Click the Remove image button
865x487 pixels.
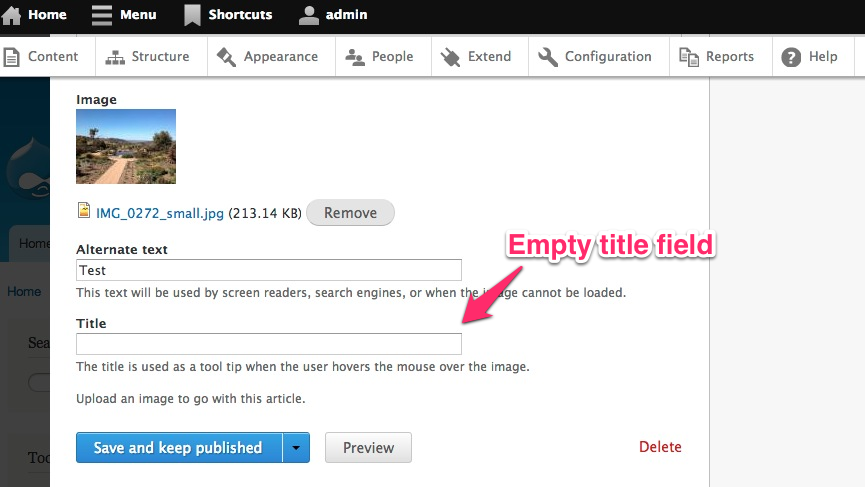350,212
